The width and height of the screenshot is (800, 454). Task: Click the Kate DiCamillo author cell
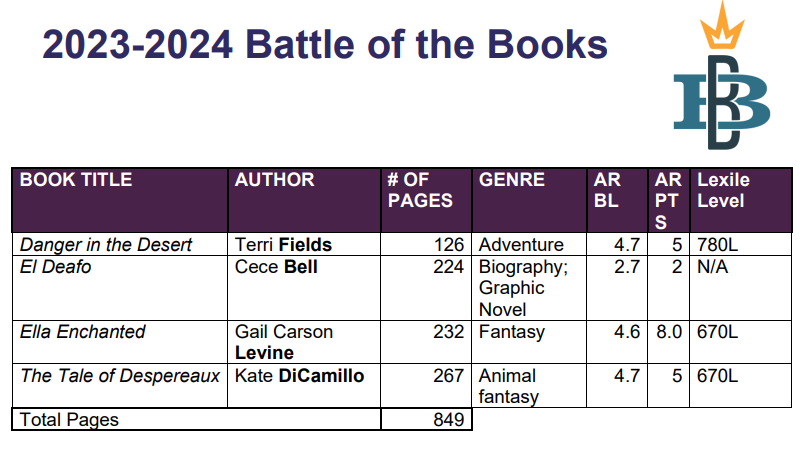[x=304, y=386]
